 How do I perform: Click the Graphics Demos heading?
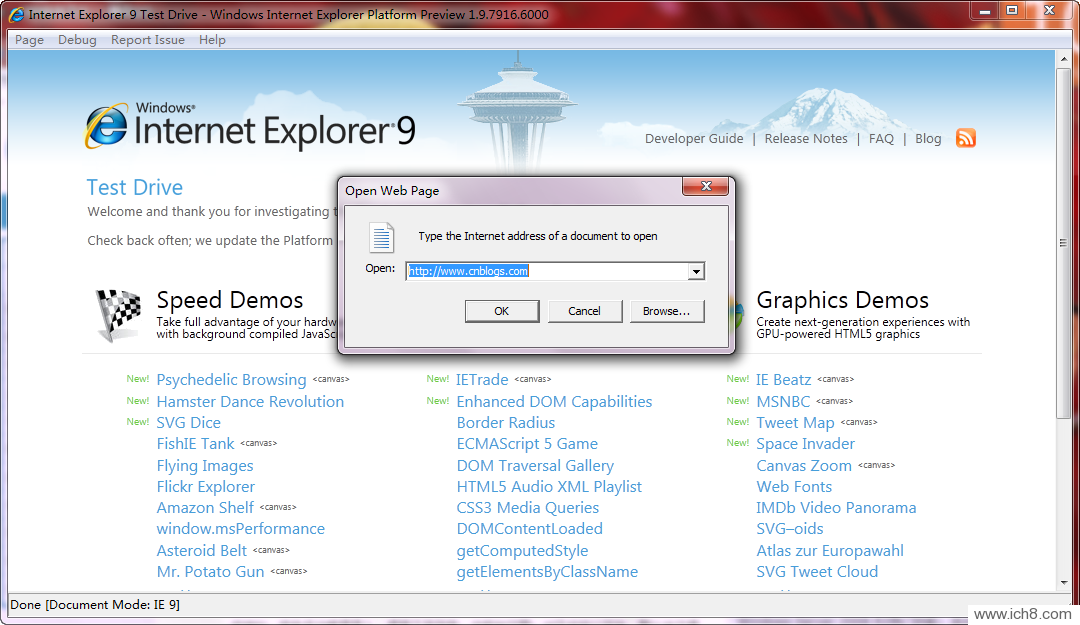pyautogui.click(x=842, y=300)
